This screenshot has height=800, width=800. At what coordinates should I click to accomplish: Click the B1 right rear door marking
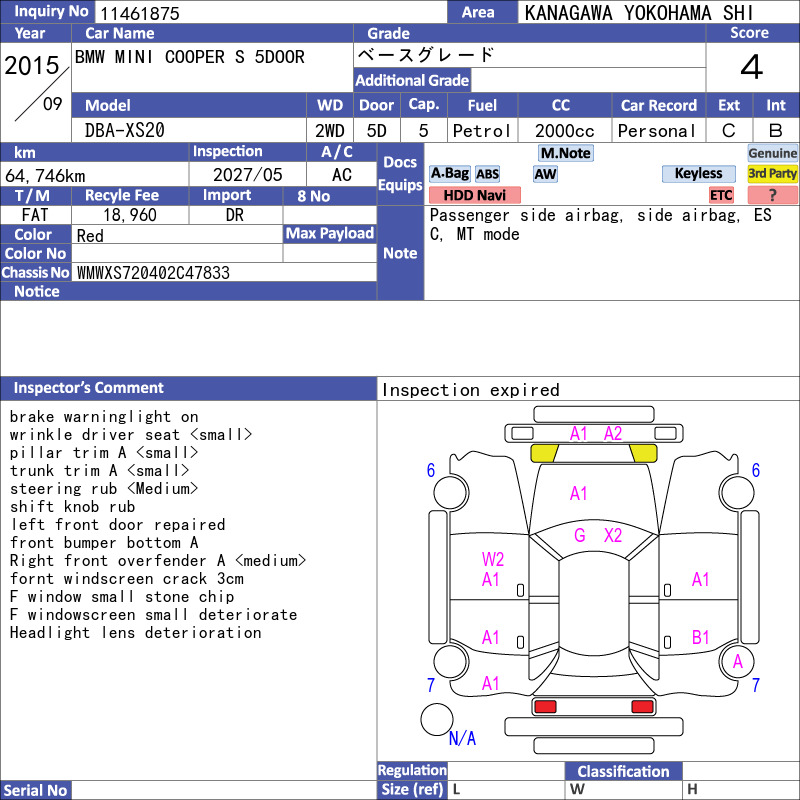(701, 637)
